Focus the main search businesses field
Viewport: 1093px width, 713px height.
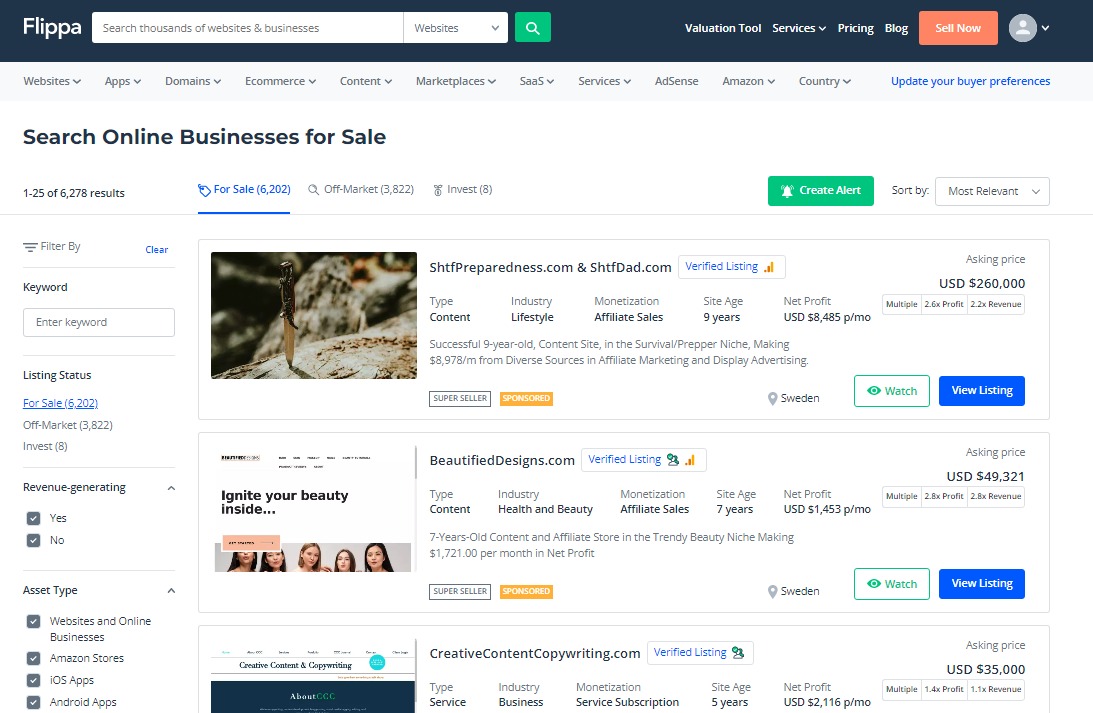click(247, 28)
